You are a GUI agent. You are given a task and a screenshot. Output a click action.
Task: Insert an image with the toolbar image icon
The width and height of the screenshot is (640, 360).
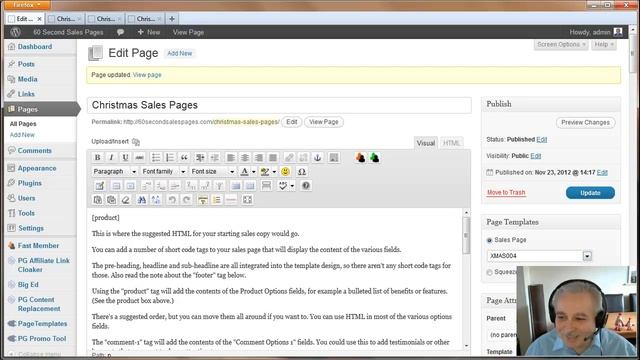[x=333, y=158]
